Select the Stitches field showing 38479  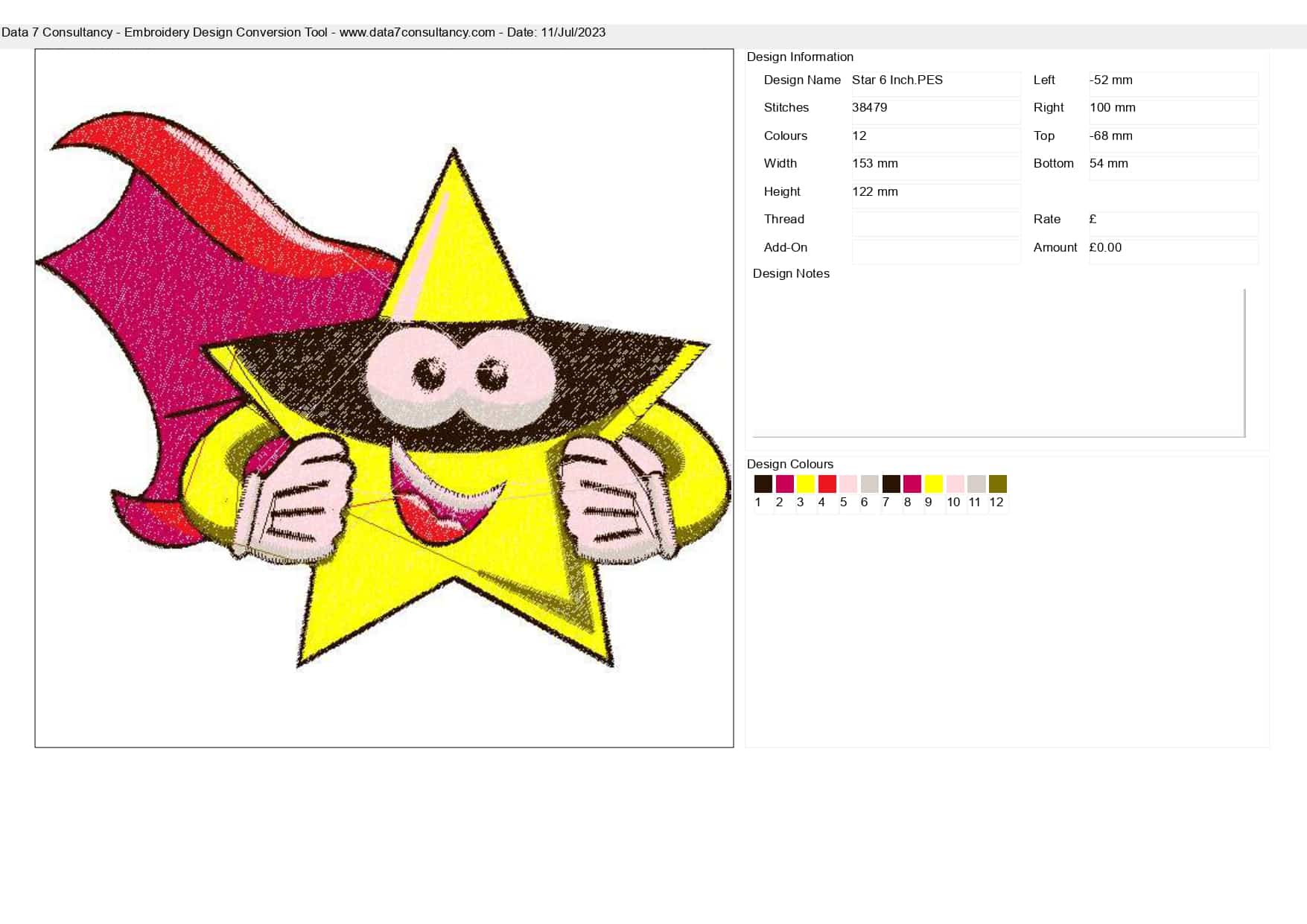point(936,112)
